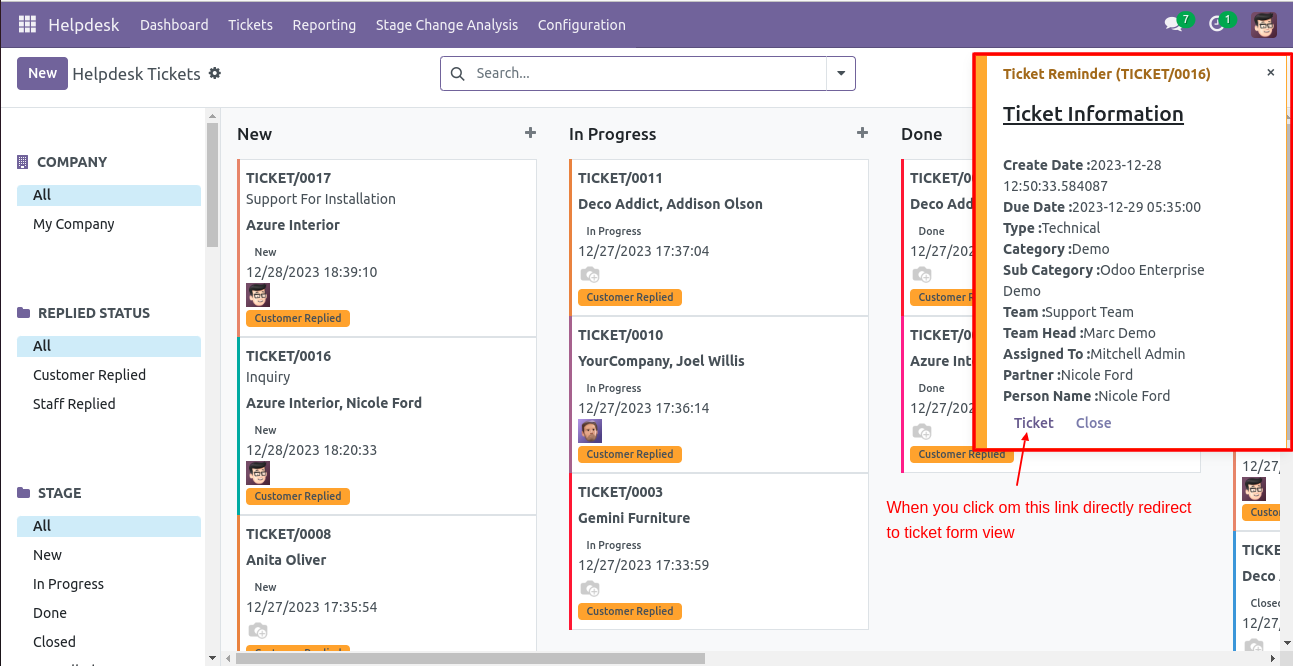Filter by Staff Replied status
The image size is (1293, 666).
coord(74,404)
